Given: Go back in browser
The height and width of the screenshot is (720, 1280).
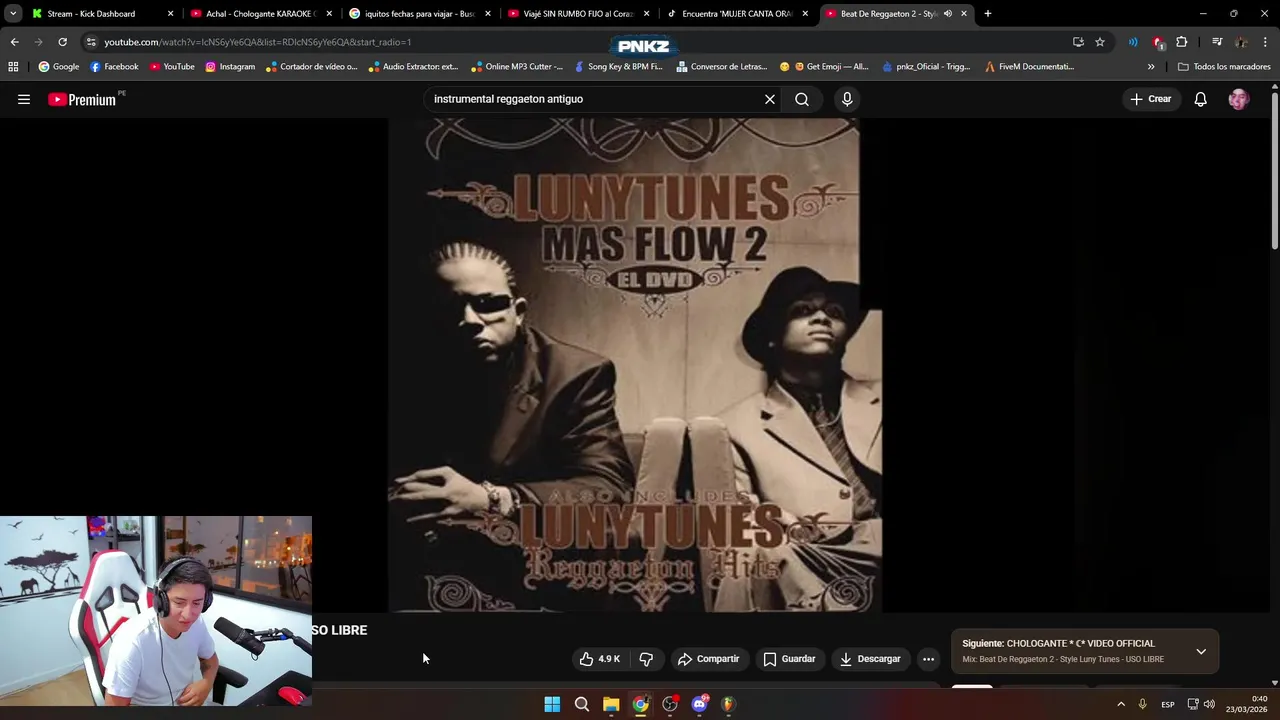Looking at the screenshot, I should pyautogui.click(x=14, y=42).
